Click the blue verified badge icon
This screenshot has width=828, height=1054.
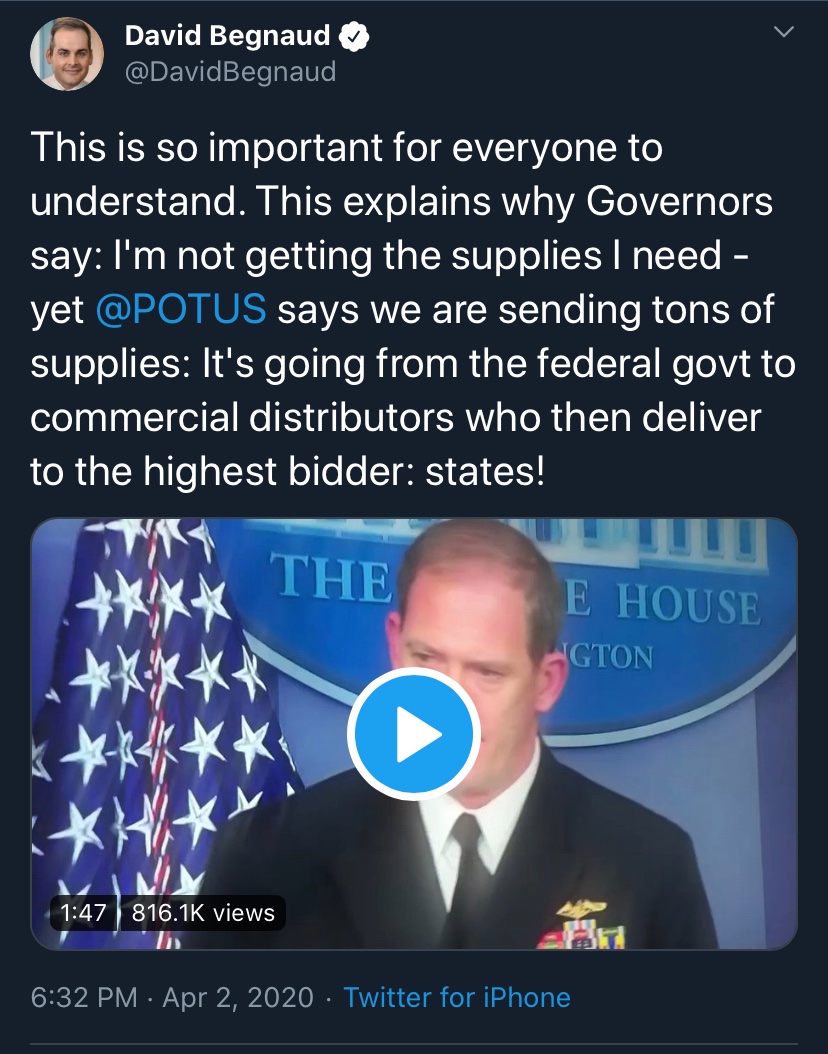point(354,36)
